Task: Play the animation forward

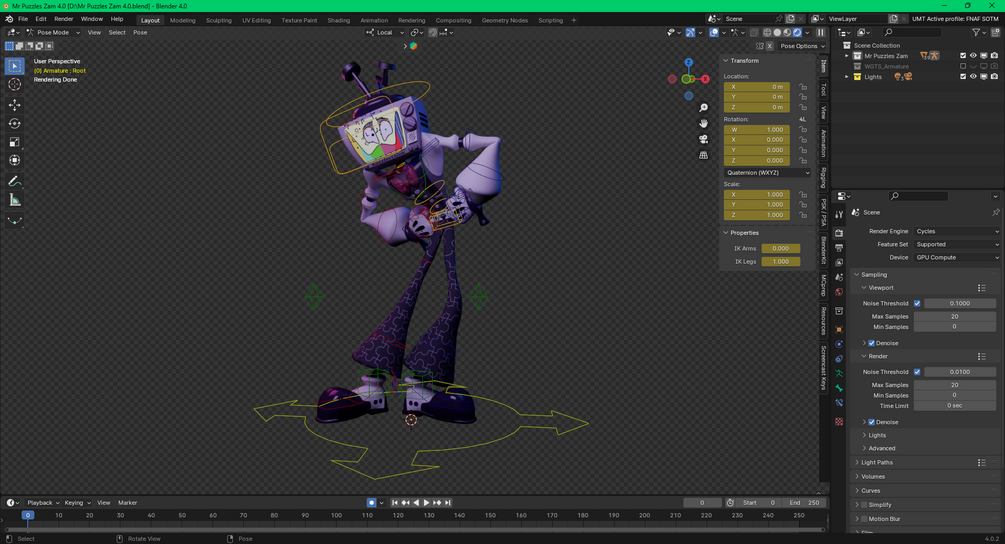Action: (426, 503)
